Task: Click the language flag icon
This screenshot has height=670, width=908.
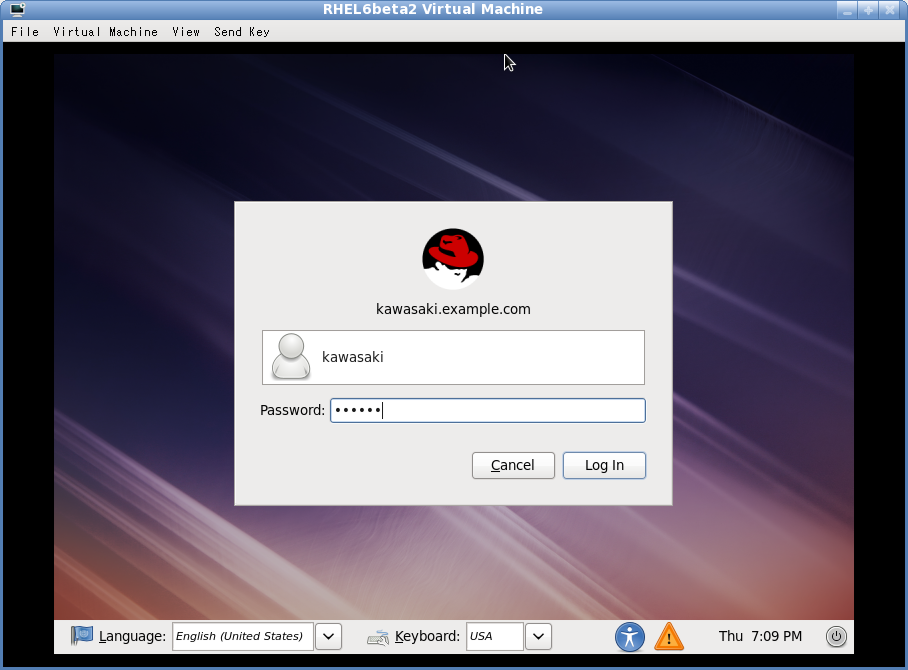Action: pos(82,635)
